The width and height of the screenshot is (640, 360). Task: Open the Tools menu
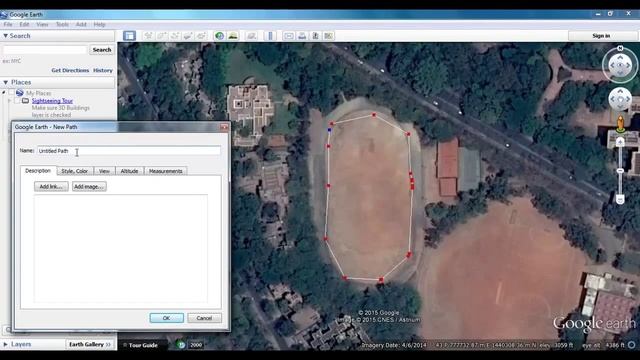[62, 24]
